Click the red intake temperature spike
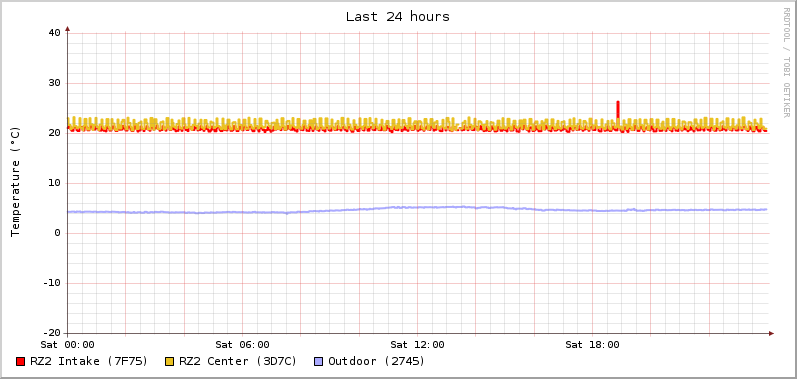Screen dimensions: 797x379 [618, 109]
